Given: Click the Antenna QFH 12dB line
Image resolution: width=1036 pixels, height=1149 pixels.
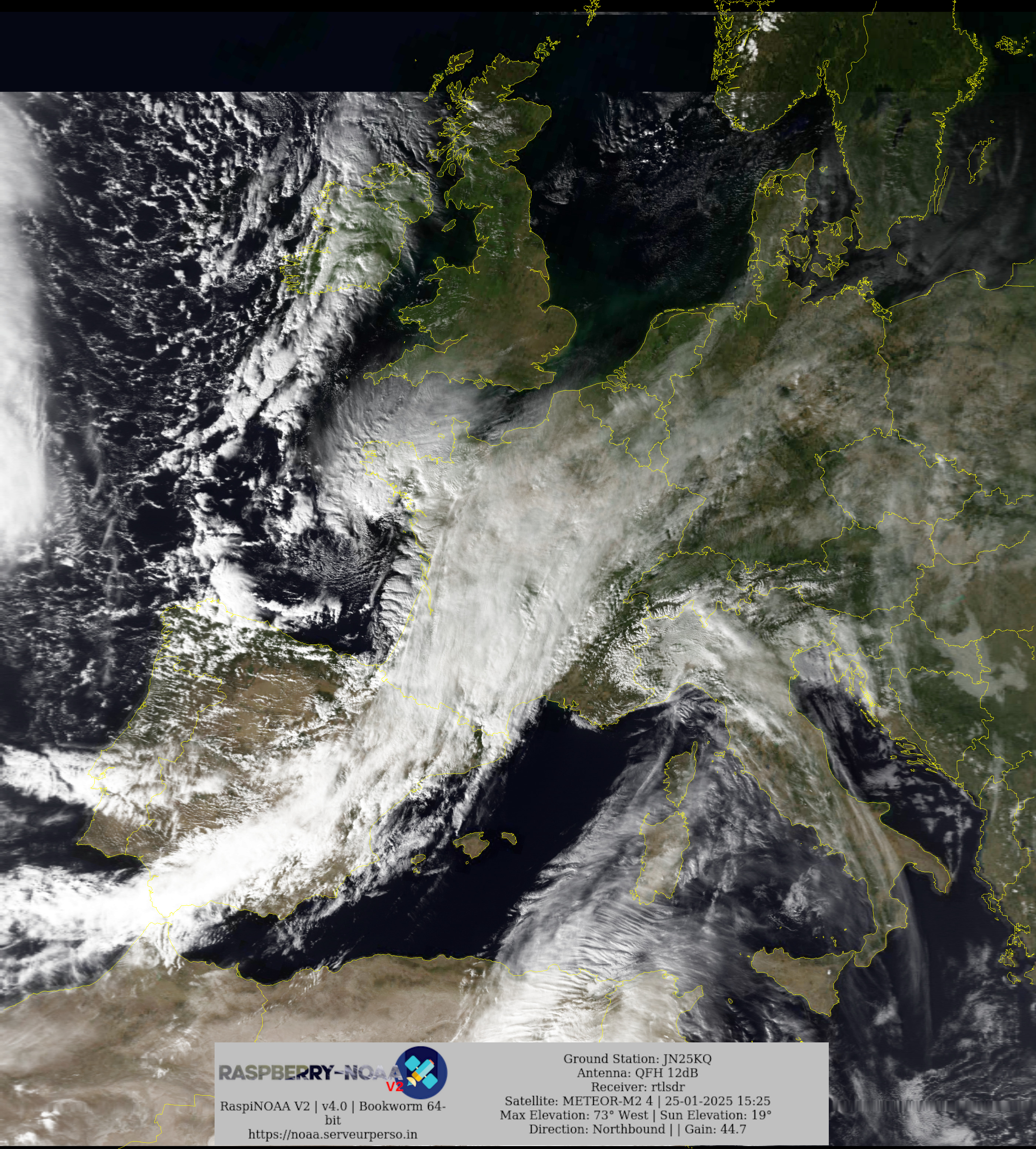Looking at the screenshot, I should (x=637, y=1073).
